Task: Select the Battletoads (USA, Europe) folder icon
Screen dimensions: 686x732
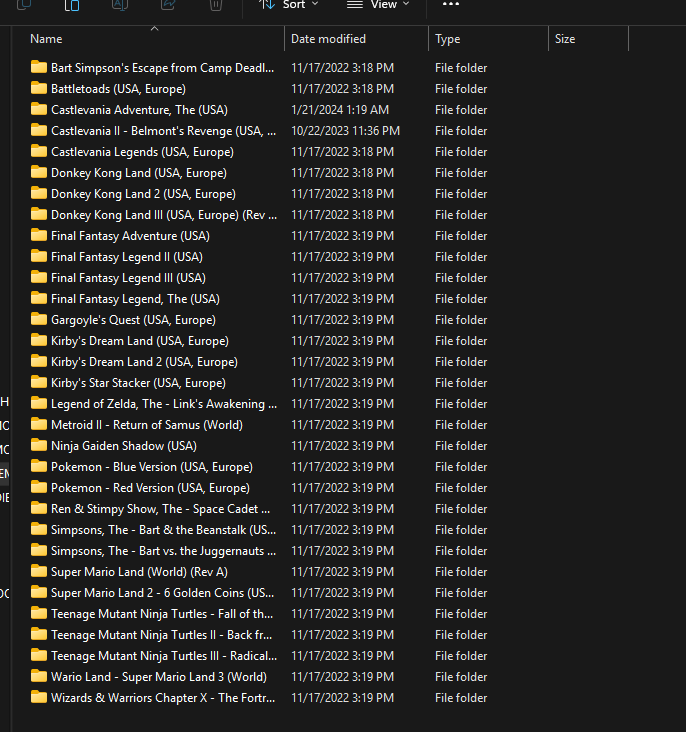Action: [39, 89]
